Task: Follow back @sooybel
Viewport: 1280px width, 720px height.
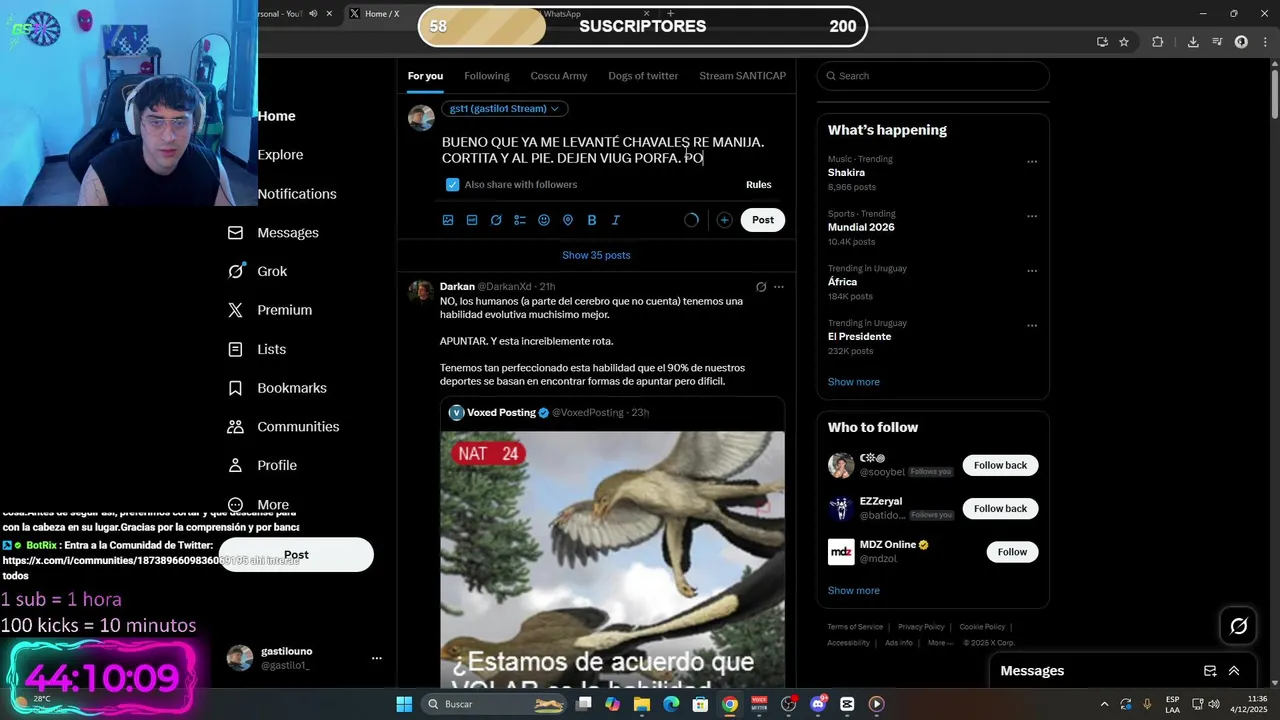Action: pyautogui.click(x=1000, y=465)
